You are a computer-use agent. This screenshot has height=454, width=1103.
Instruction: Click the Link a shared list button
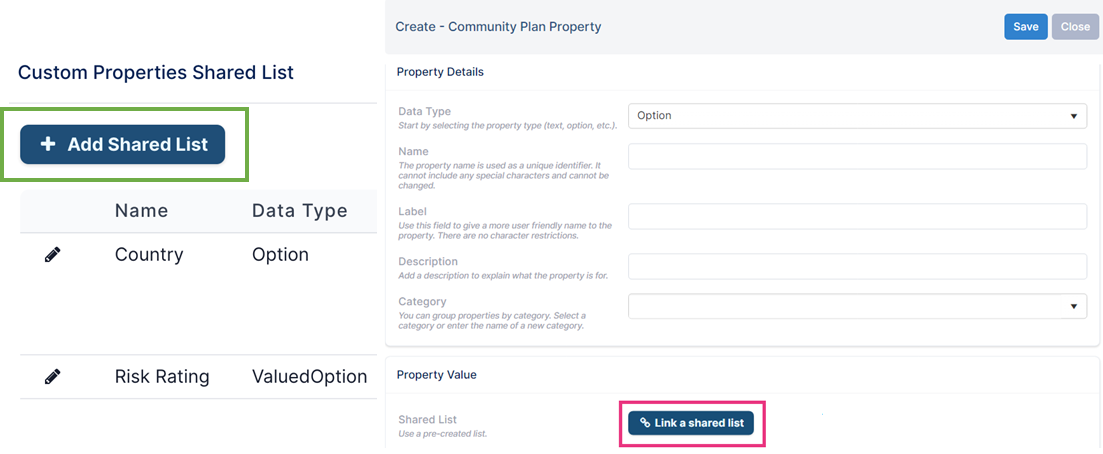point(691,423)
